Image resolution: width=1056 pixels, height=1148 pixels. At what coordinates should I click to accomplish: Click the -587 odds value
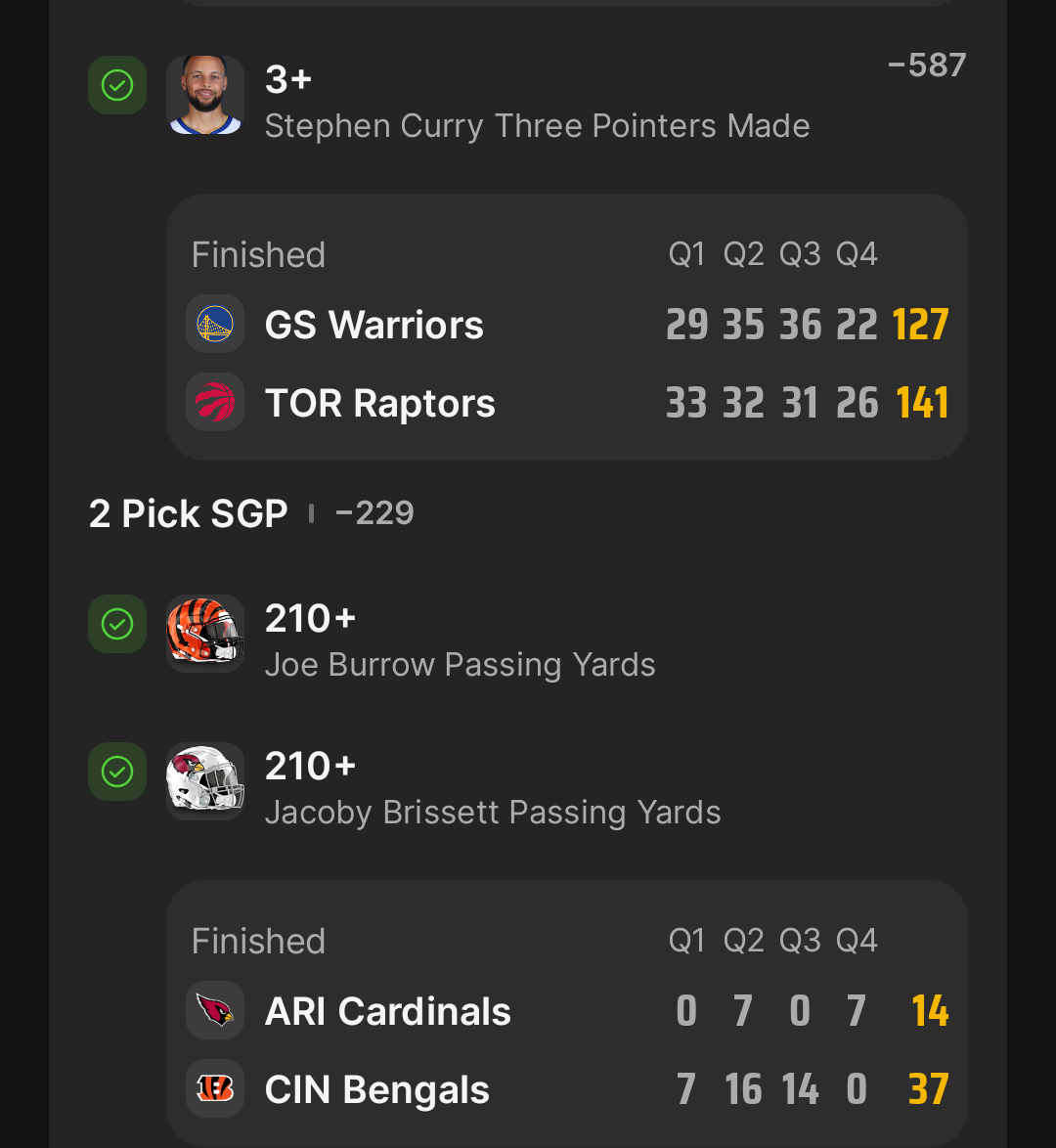(x=927, y=65)
